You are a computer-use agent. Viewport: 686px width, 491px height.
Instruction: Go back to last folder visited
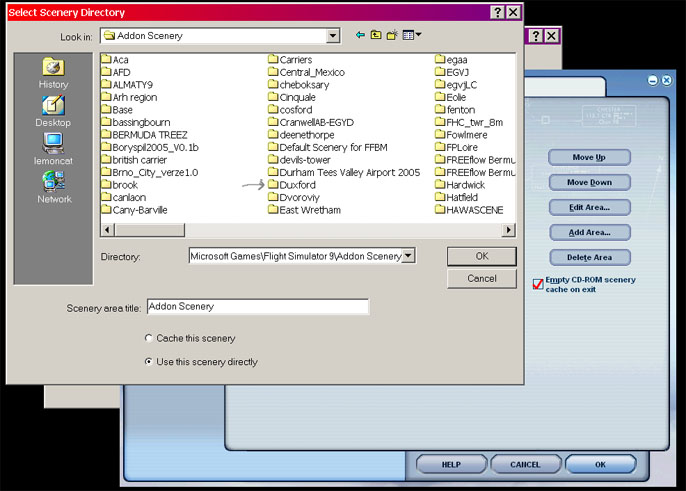coord(360,36)
